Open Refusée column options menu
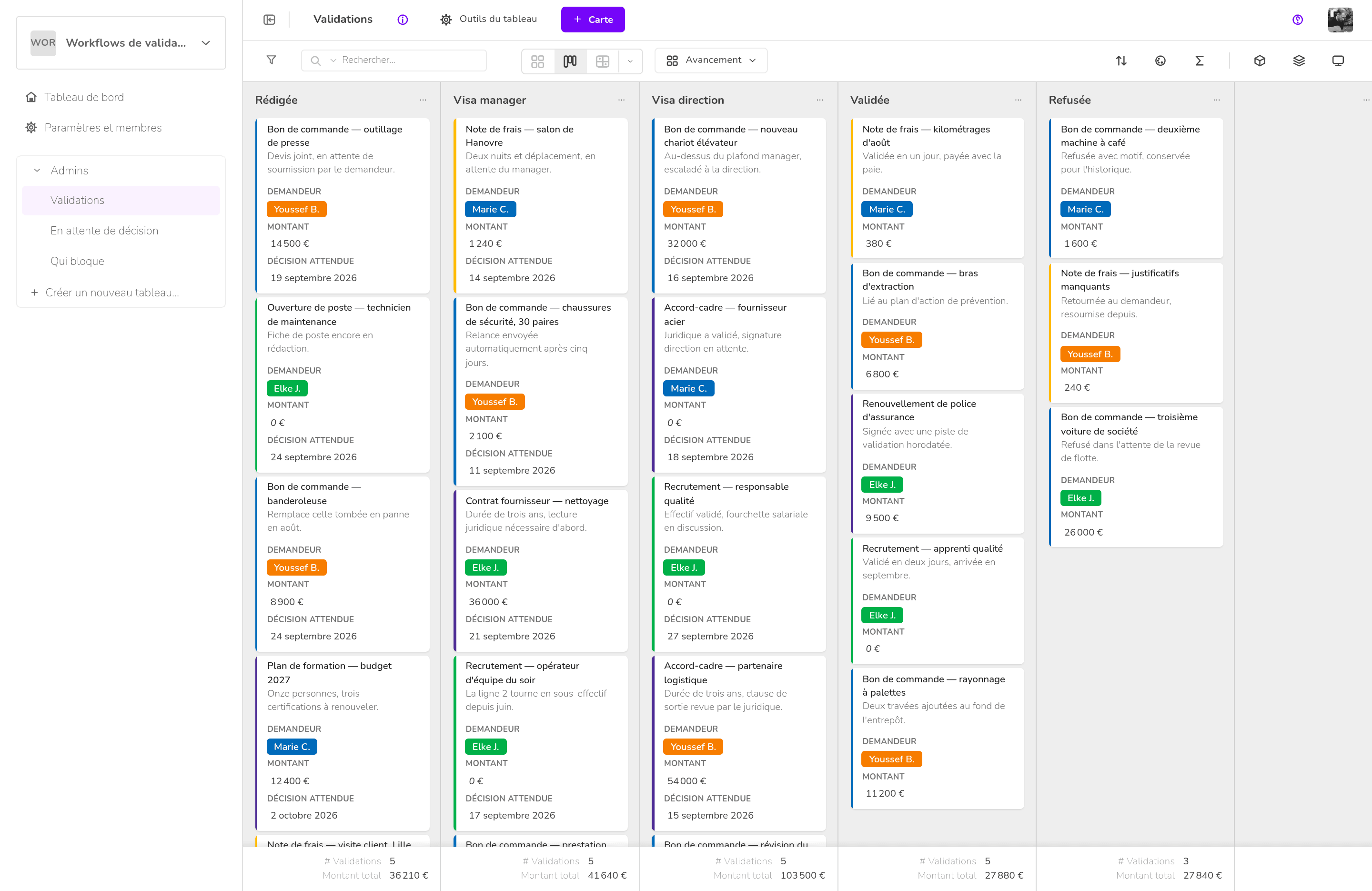Viewport: 1372px width, 891px height. coord(1216,100)
